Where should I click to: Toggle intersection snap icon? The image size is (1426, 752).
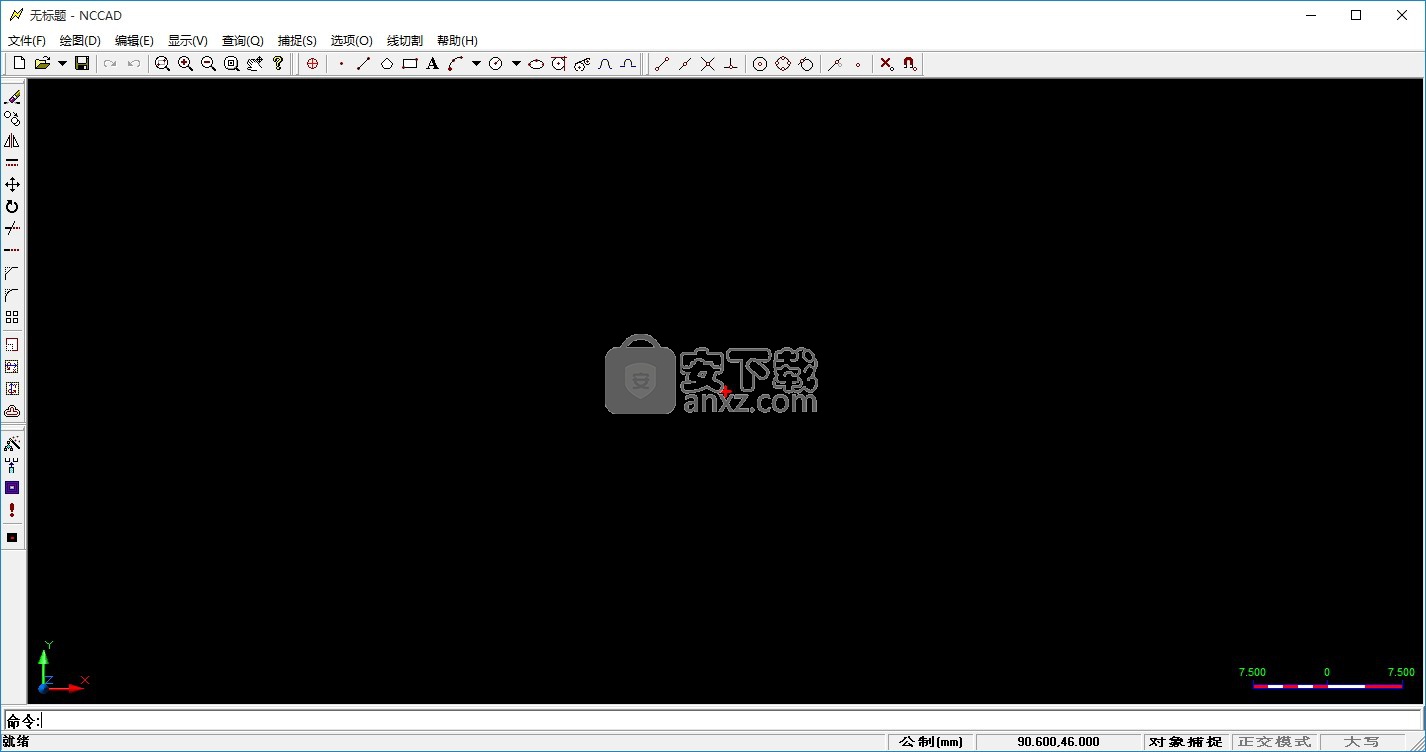pos(708,64)
